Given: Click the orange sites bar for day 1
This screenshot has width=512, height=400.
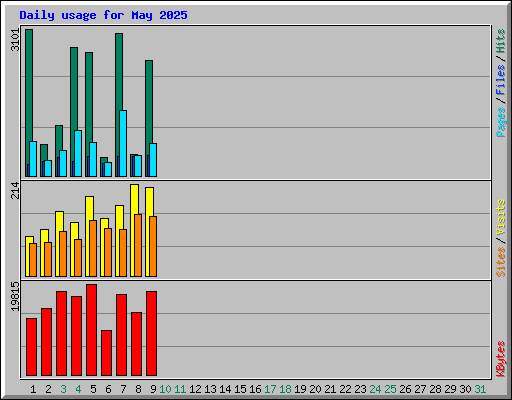Looking at the screenshot, I should point(33,260).
